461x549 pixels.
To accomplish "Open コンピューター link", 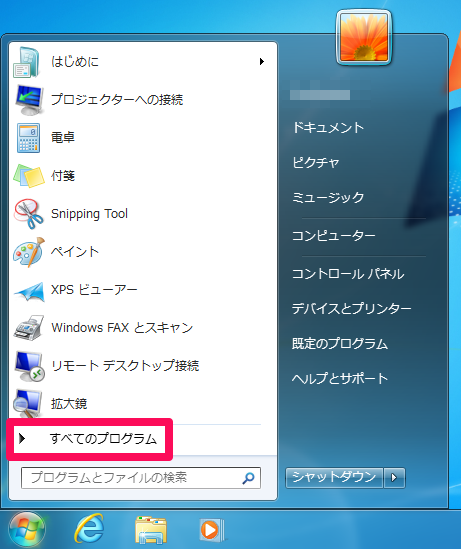I will [334, 236].
